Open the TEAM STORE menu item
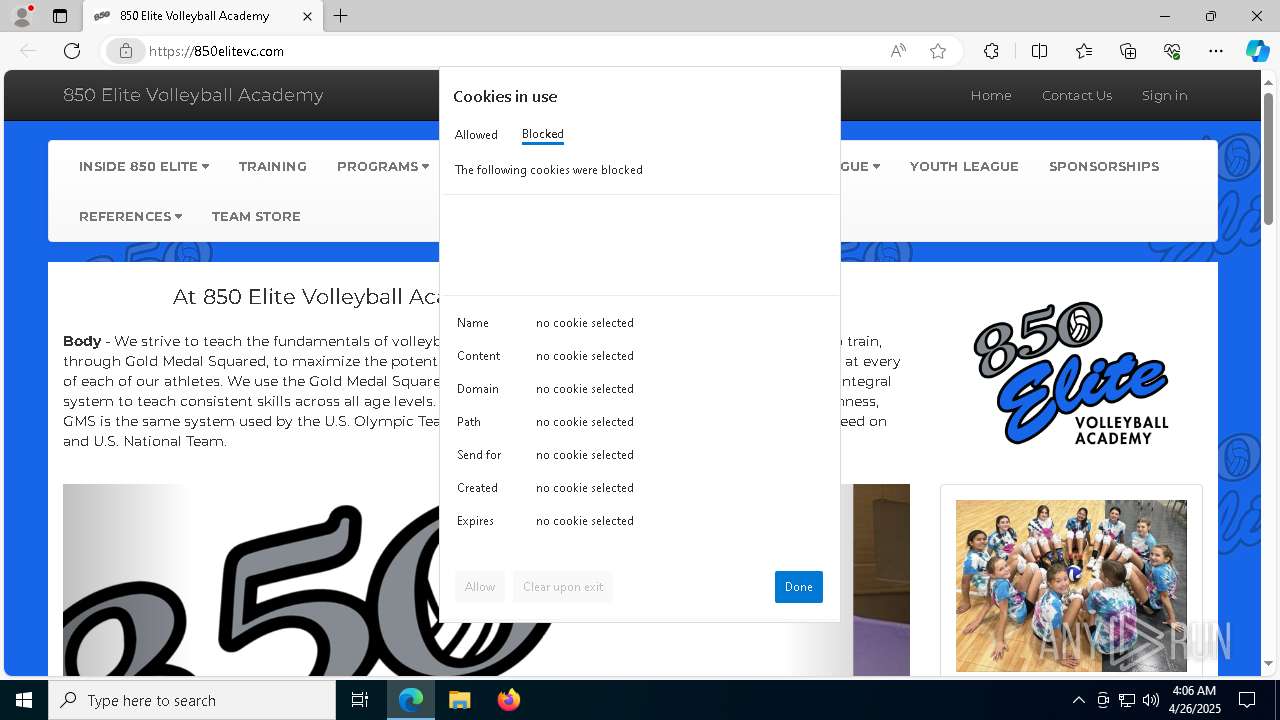The height and width of the screenshot is (720, 1280). click(256, 216)
